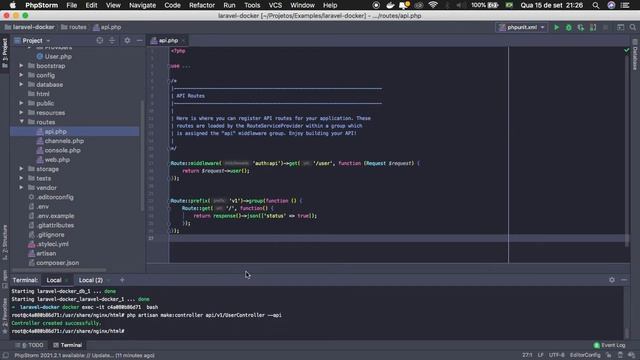Open the Event Log

(x=609, y=345)
